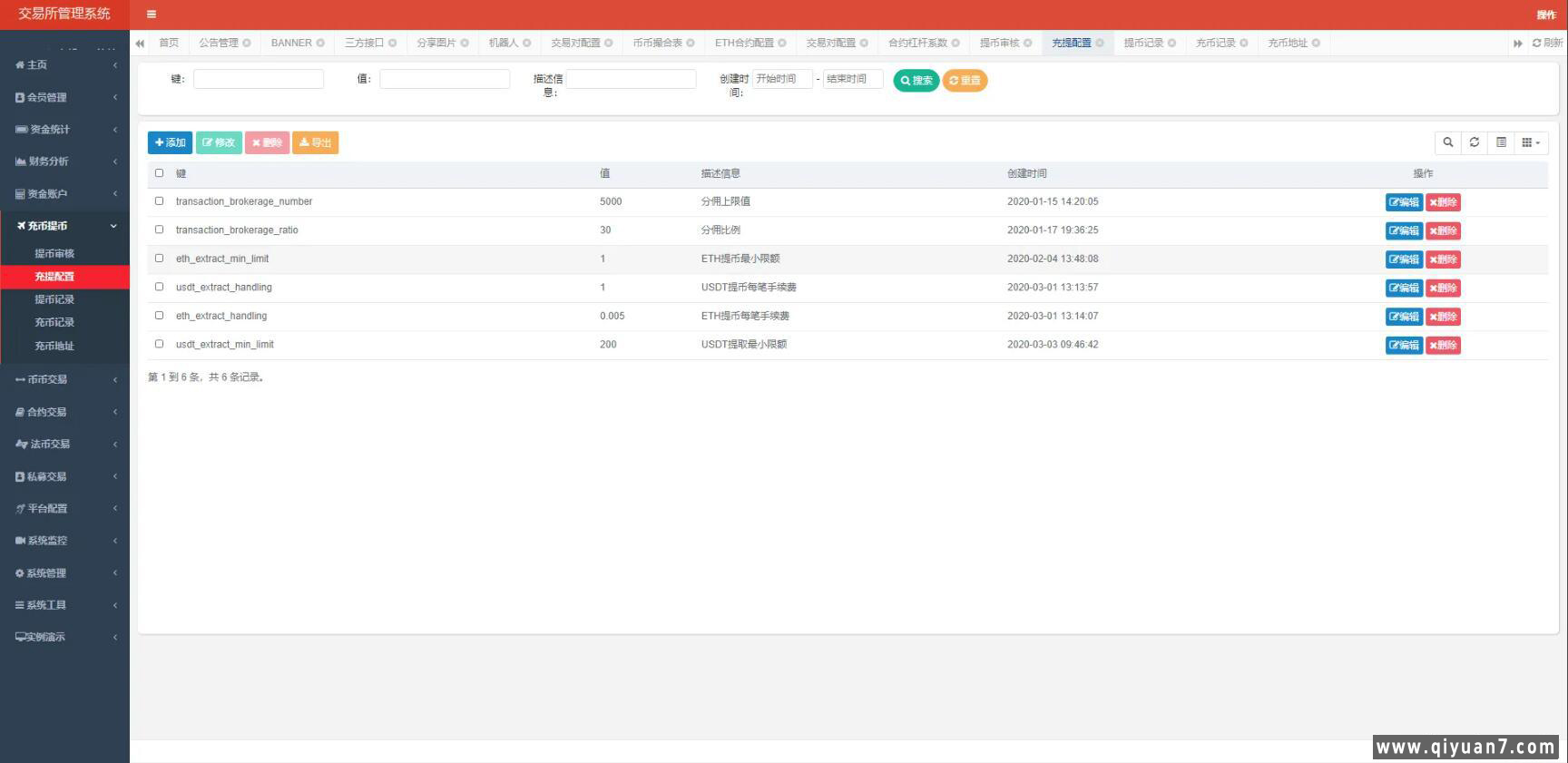Viewport: 1568px width, 763px height.
Task: Switch to the 提币审核 tab
Action: [999, 44]
